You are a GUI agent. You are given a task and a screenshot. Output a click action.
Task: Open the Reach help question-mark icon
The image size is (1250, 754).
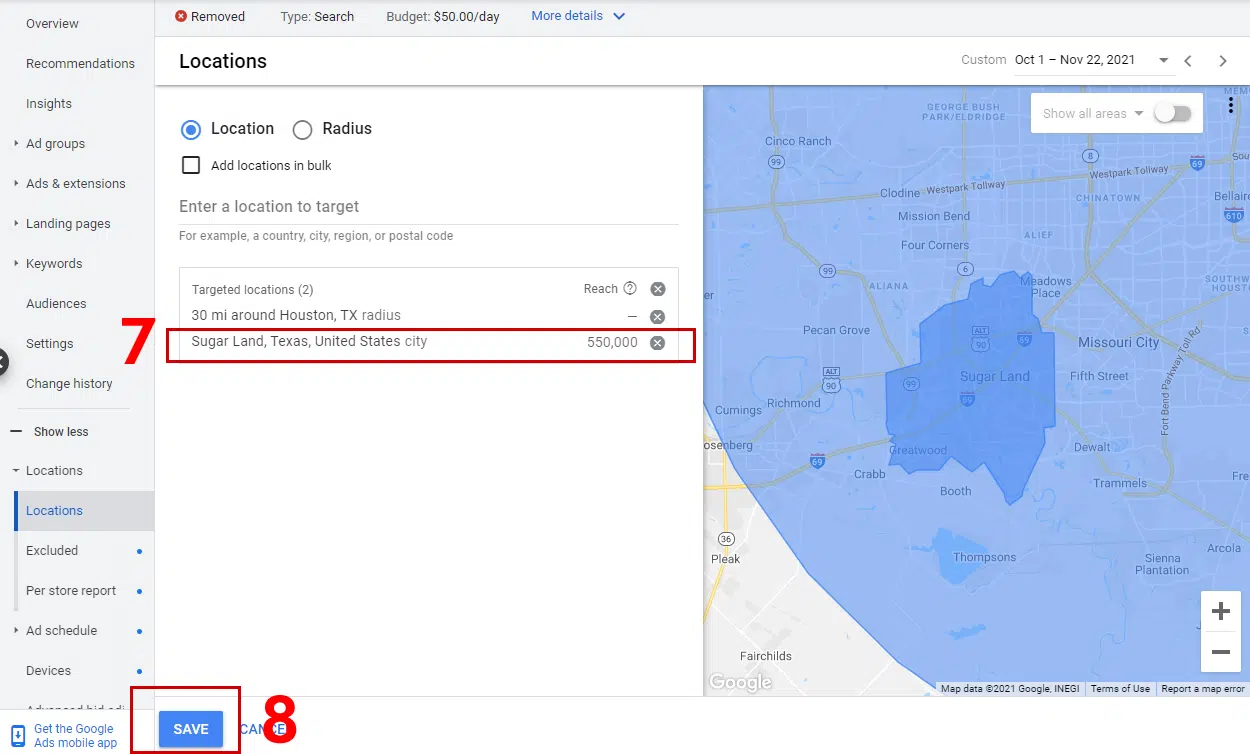pyautogui.click(x=630, y=288)
